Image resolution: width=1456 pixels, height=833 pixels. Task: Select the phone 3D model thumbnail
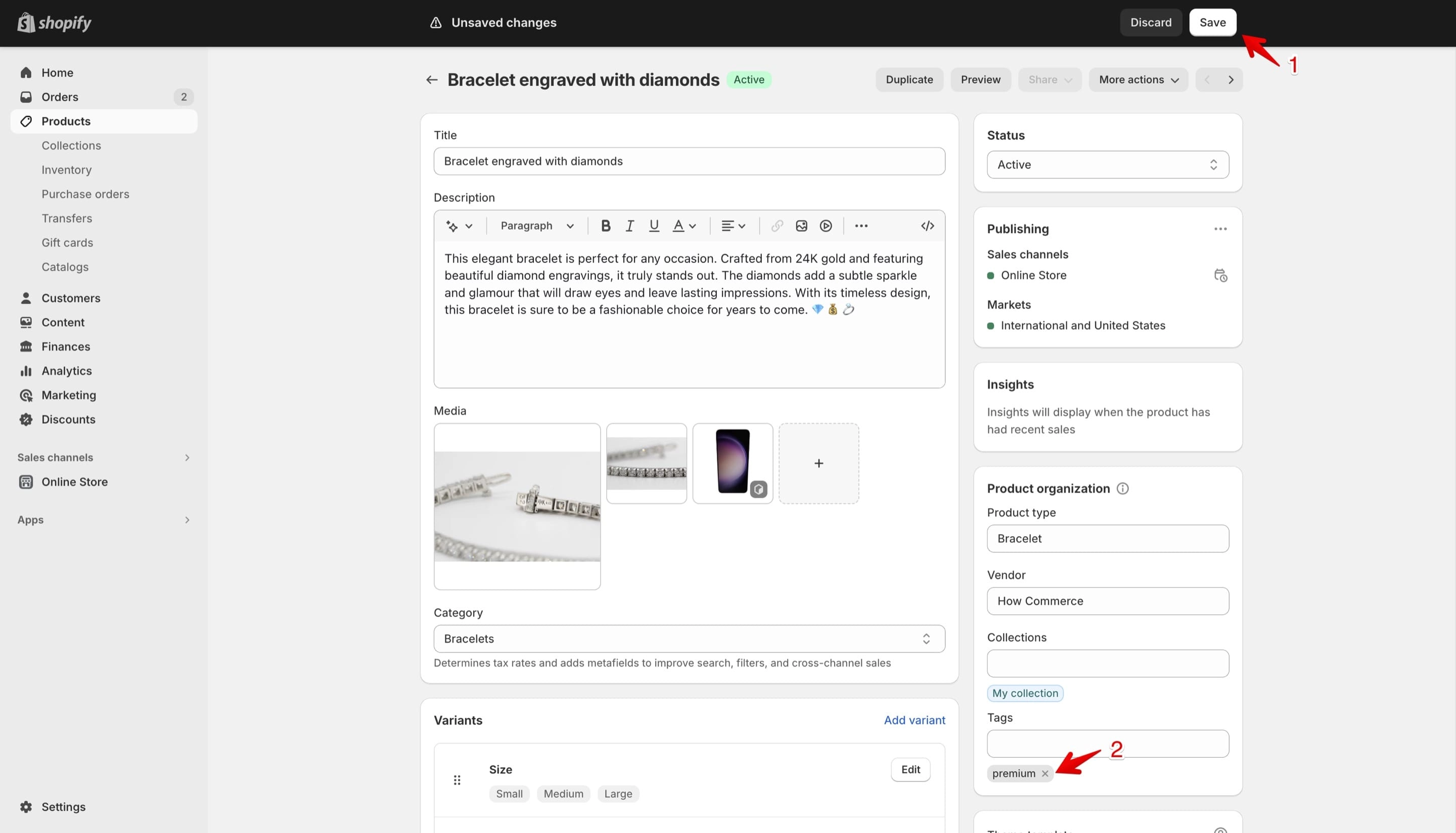pos(733,463)
